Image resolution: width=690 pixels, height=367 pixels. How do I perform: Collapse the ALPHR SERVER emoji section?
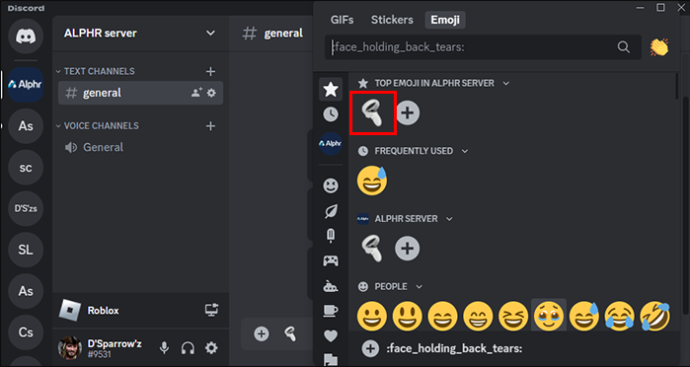click(x=449, y=219)
